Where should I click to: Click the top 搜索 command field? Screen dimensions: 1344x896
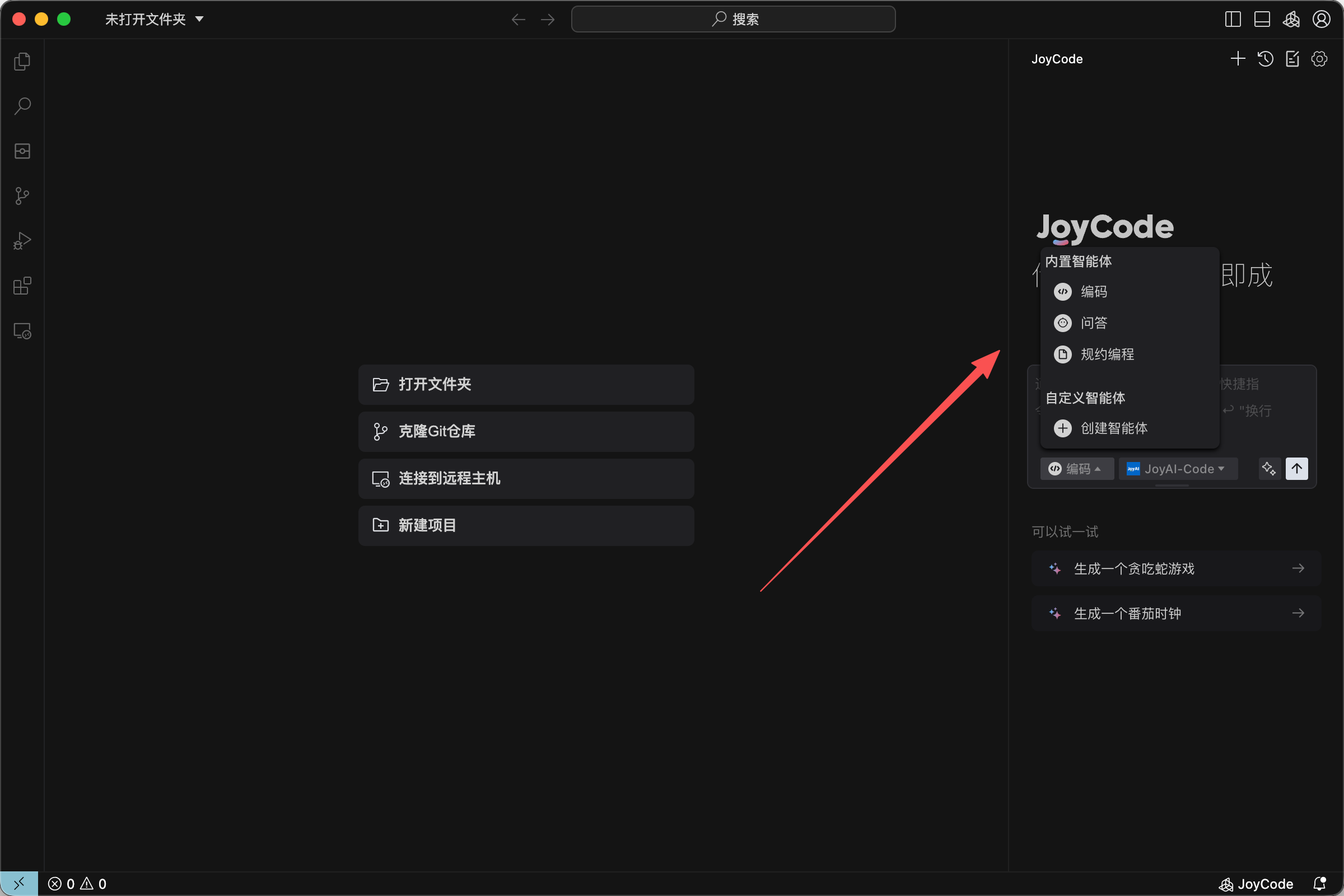tap(733, 20)
